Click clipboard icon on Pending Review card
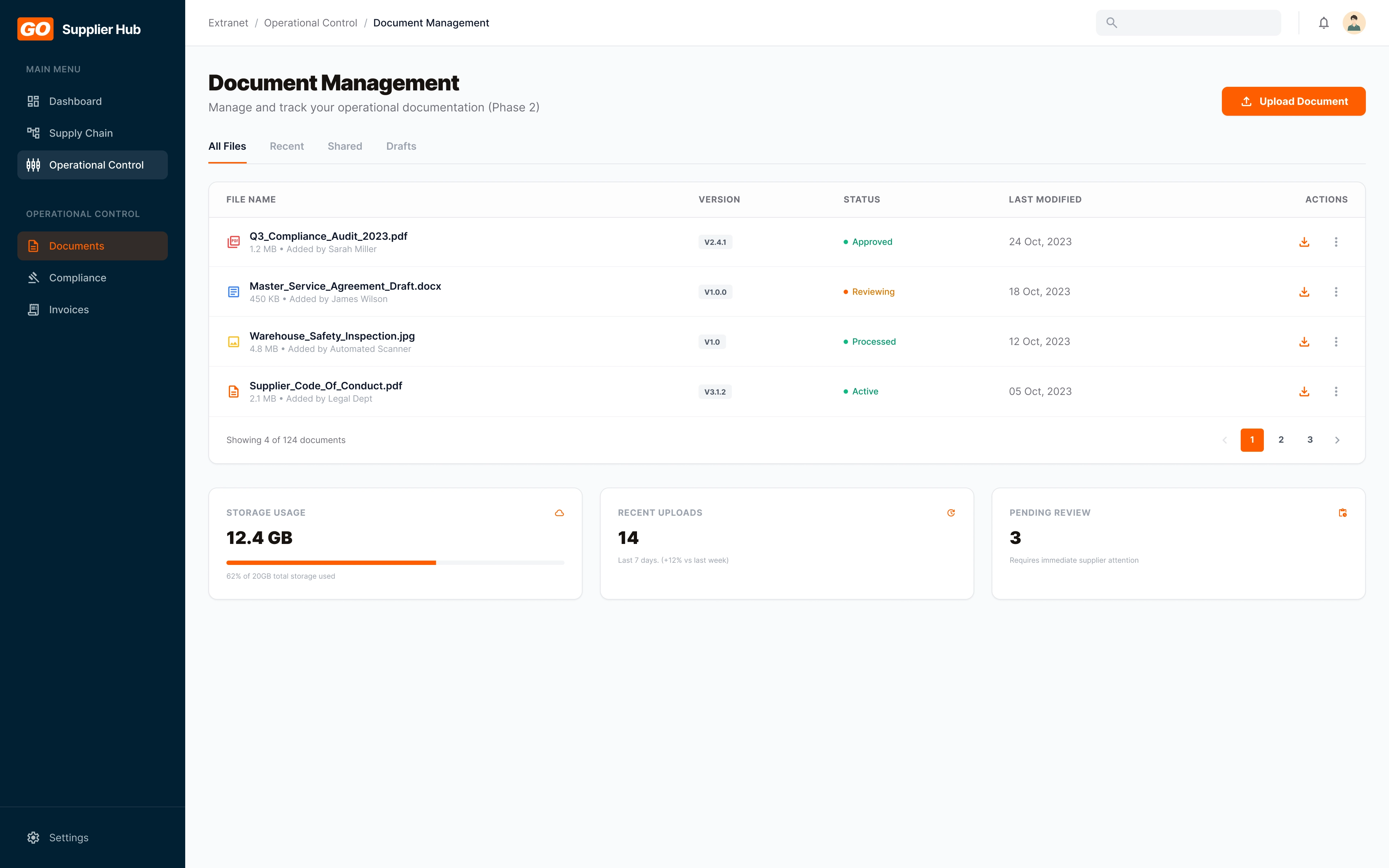 point(1342,512)
